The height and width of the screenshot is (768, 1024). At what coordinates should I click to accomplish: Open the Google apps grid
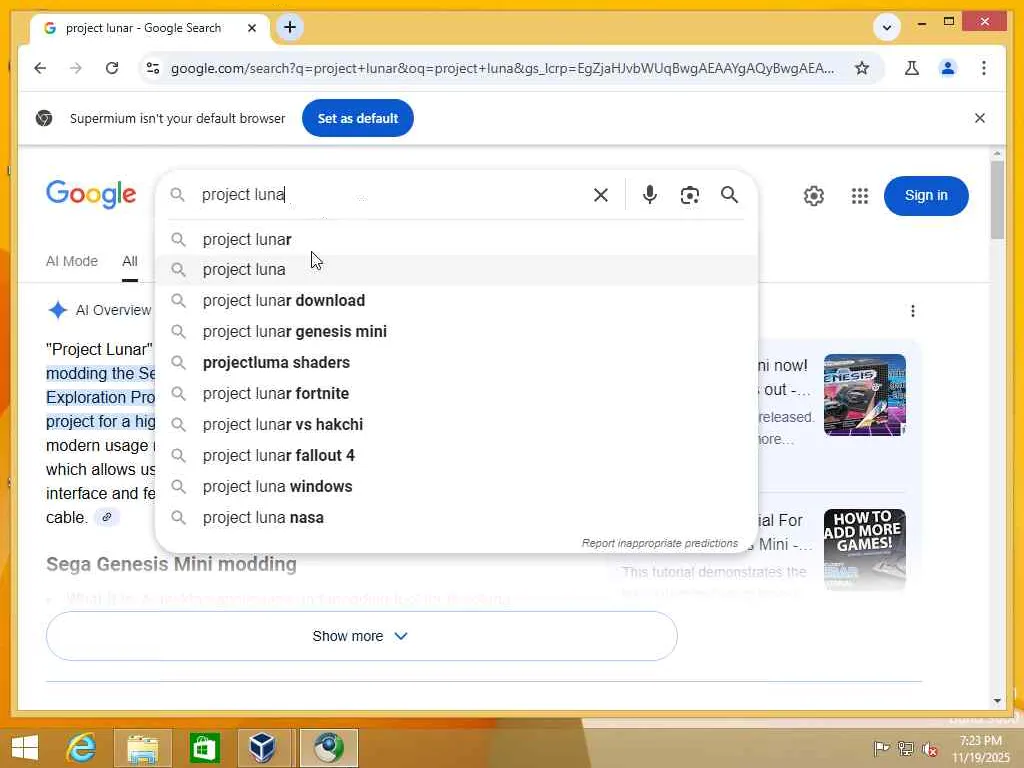tap(860, 196)
